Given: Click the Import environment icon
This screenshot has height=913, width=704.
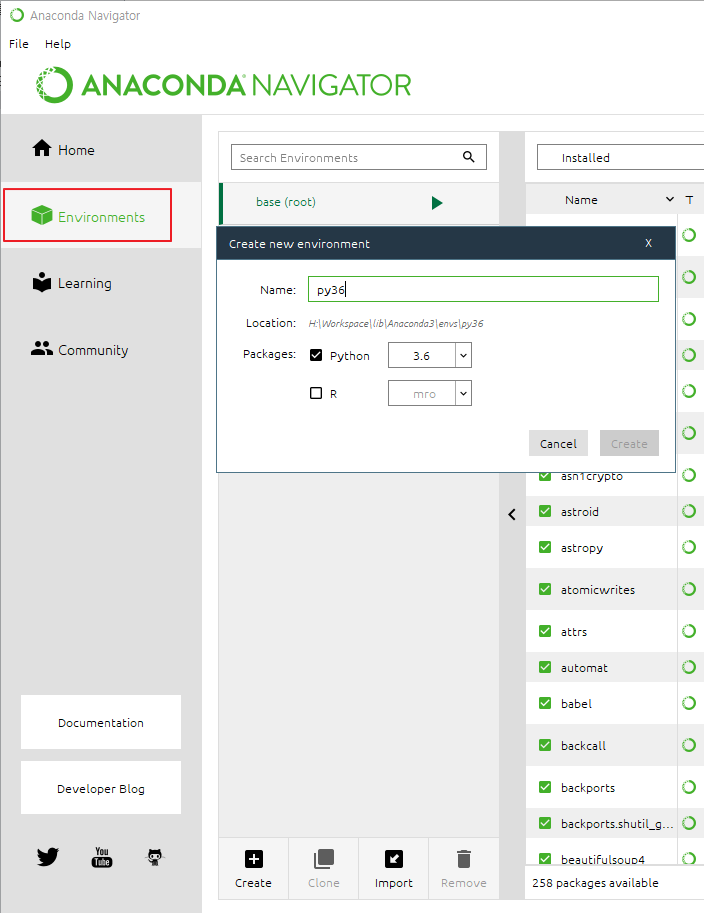Looking at the screenshot, I should [x=394, y=859].
